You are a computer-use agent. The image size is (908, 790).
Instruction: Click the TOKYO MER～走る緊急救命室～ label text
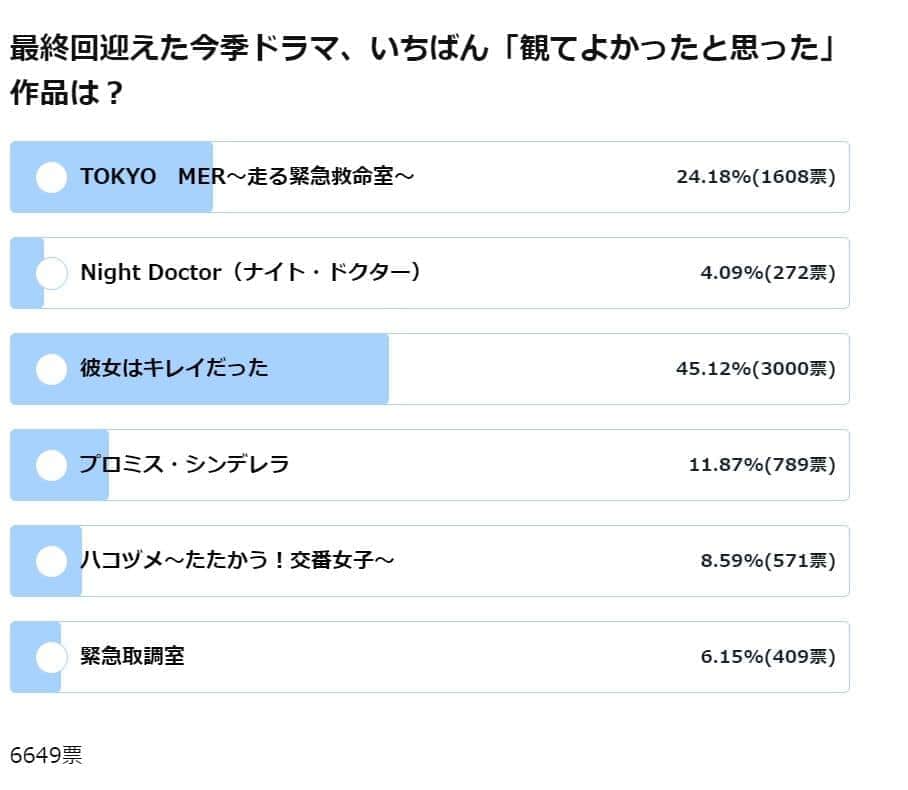tap(247, 177)
